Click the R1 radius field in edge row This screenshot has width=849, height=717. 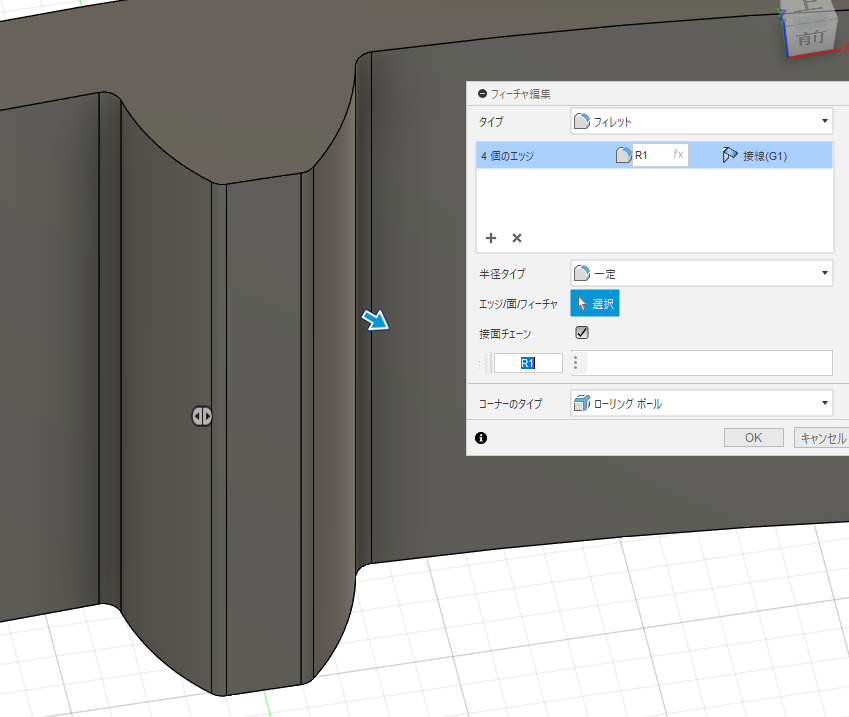pos(650,155)
